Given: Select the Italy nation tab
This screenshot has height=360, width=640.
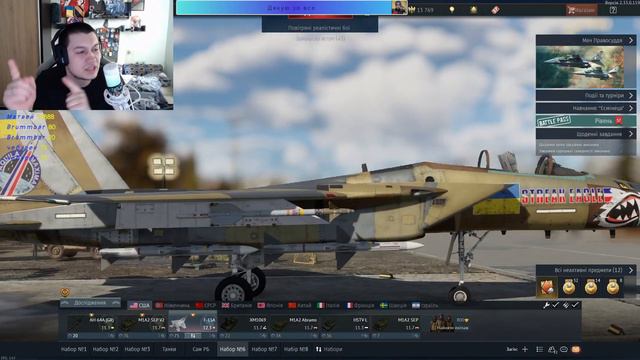Looking at the screenshot, I should point(329,305).
